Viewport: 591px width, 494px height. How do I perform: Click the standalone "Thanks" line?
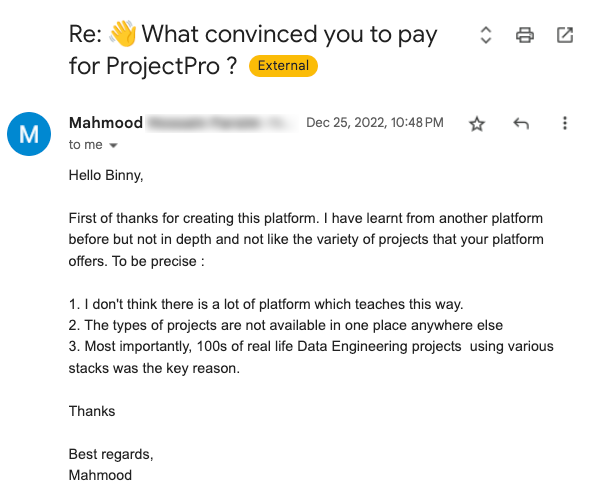(92, 411)
